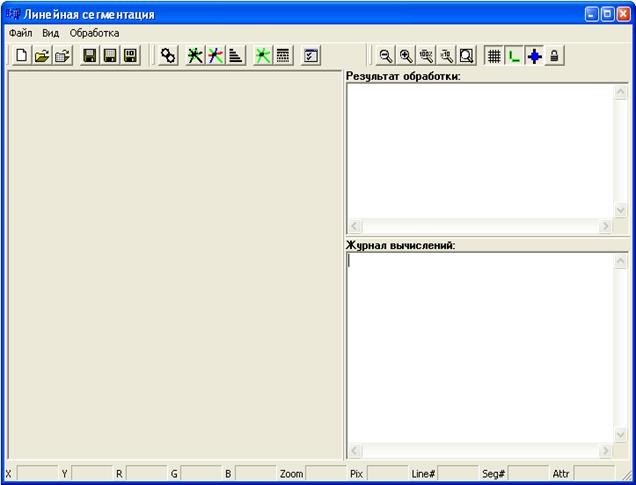The image size is (636, 485).
Task: Click the Attr status bar field
Action: 594,473
